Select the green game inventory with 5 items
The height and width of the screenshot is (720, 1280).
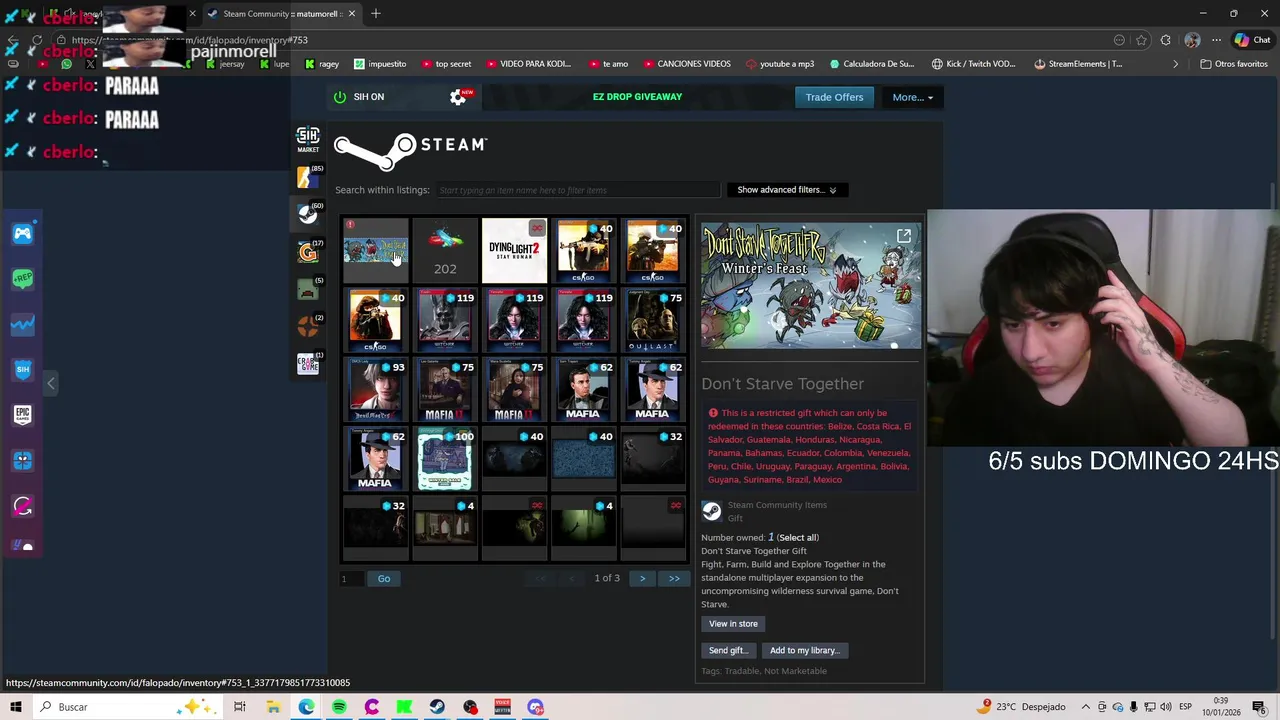pyautogui.click(x=308, y=290)
